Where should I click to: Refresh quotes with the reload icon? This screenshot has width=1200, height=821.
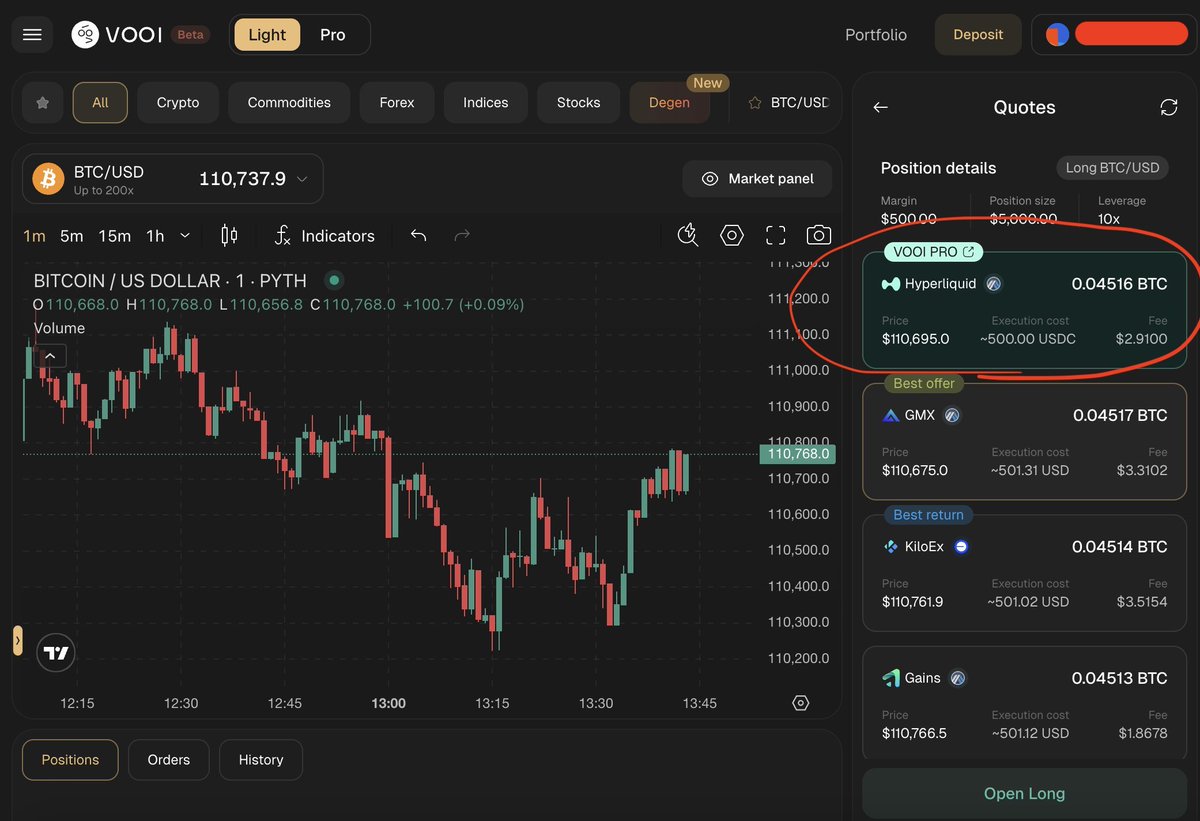[1168, 107]
